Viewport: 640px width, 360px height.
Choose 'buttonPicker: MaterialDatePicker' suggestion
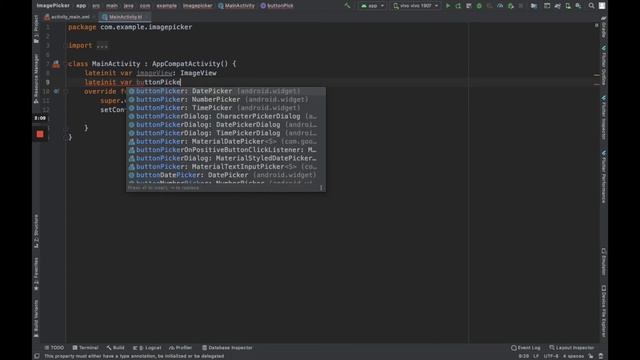(x=226, y=141)
